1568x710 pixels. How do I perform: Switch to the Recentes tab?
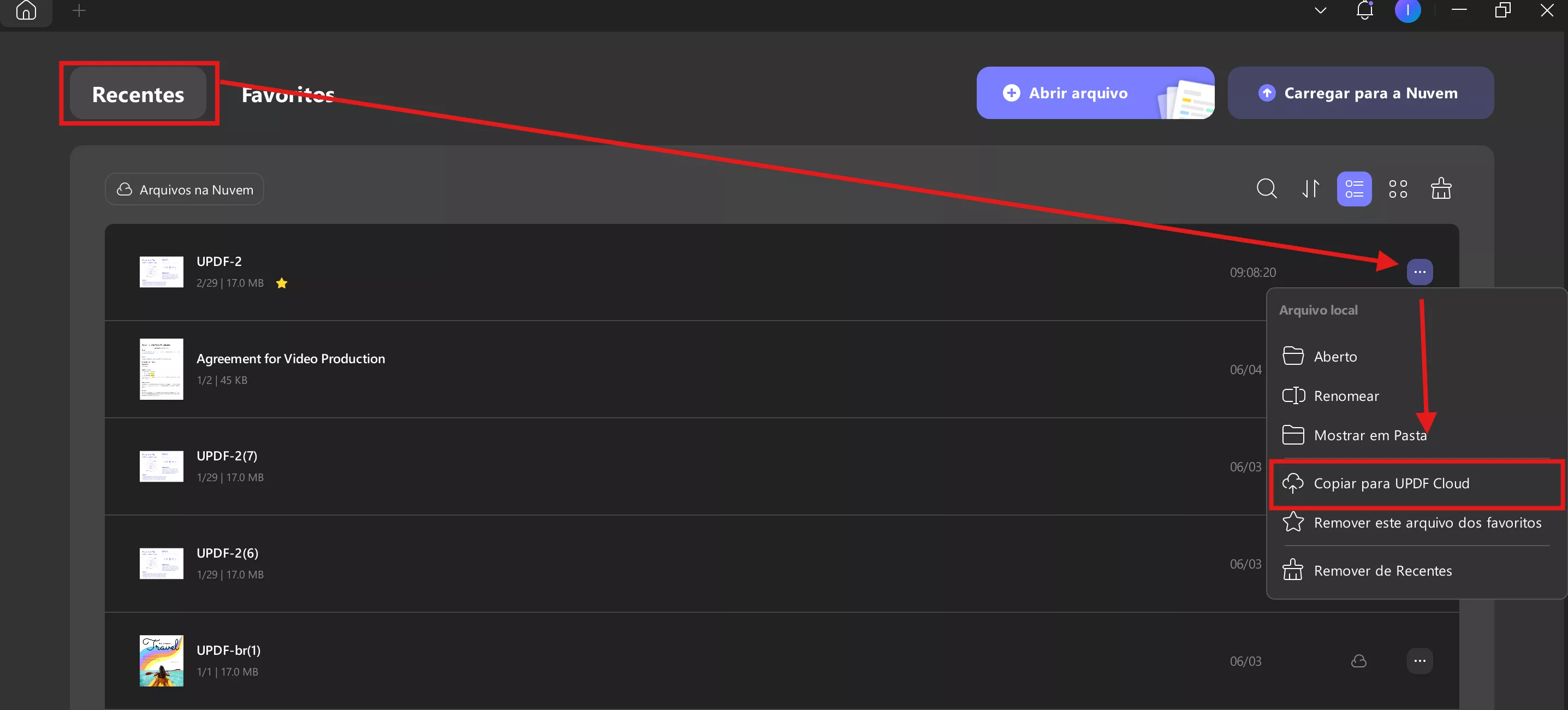(x=138, y=94)
